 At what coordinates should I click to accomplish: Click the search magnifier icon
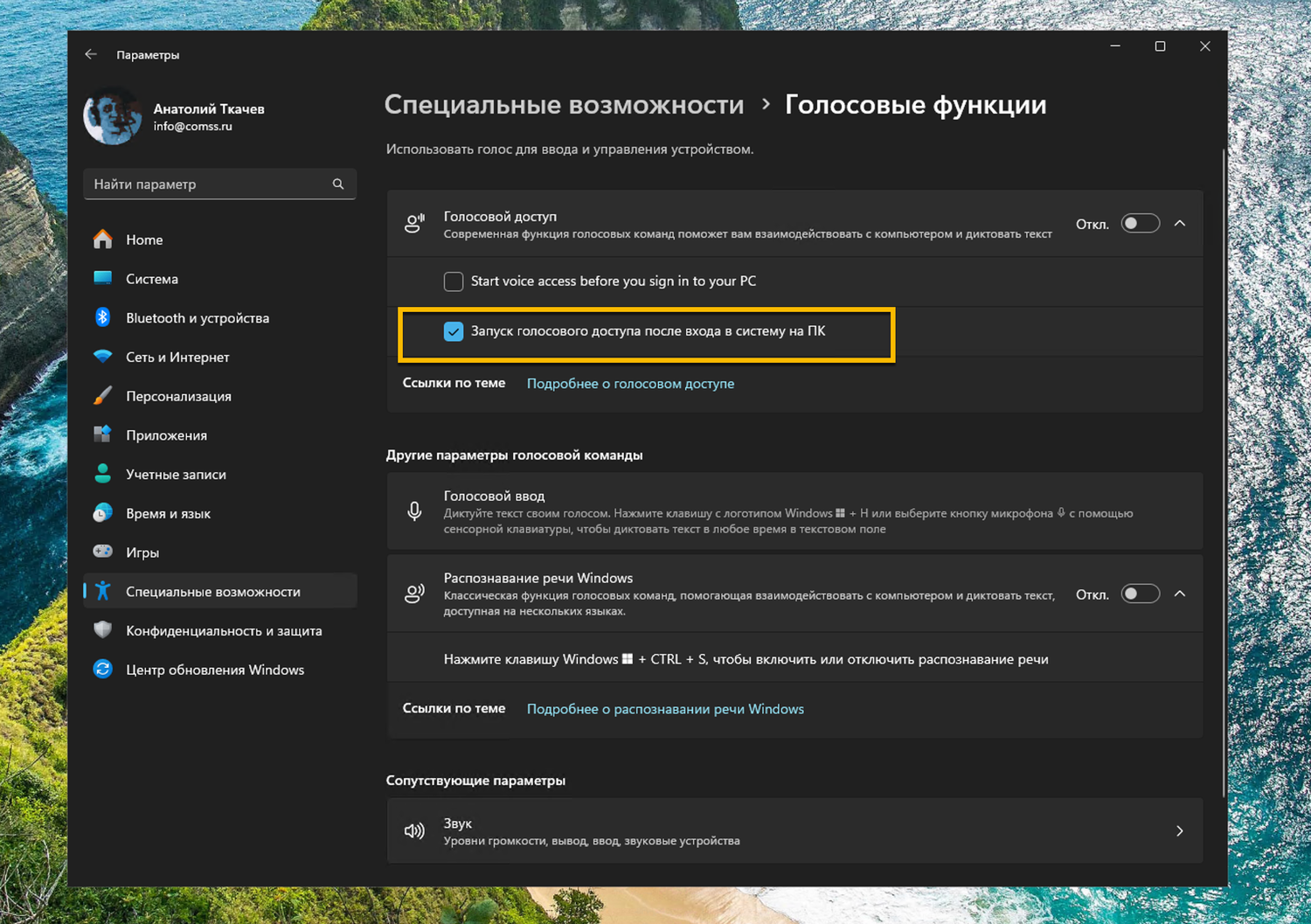(x=338, y=184)
